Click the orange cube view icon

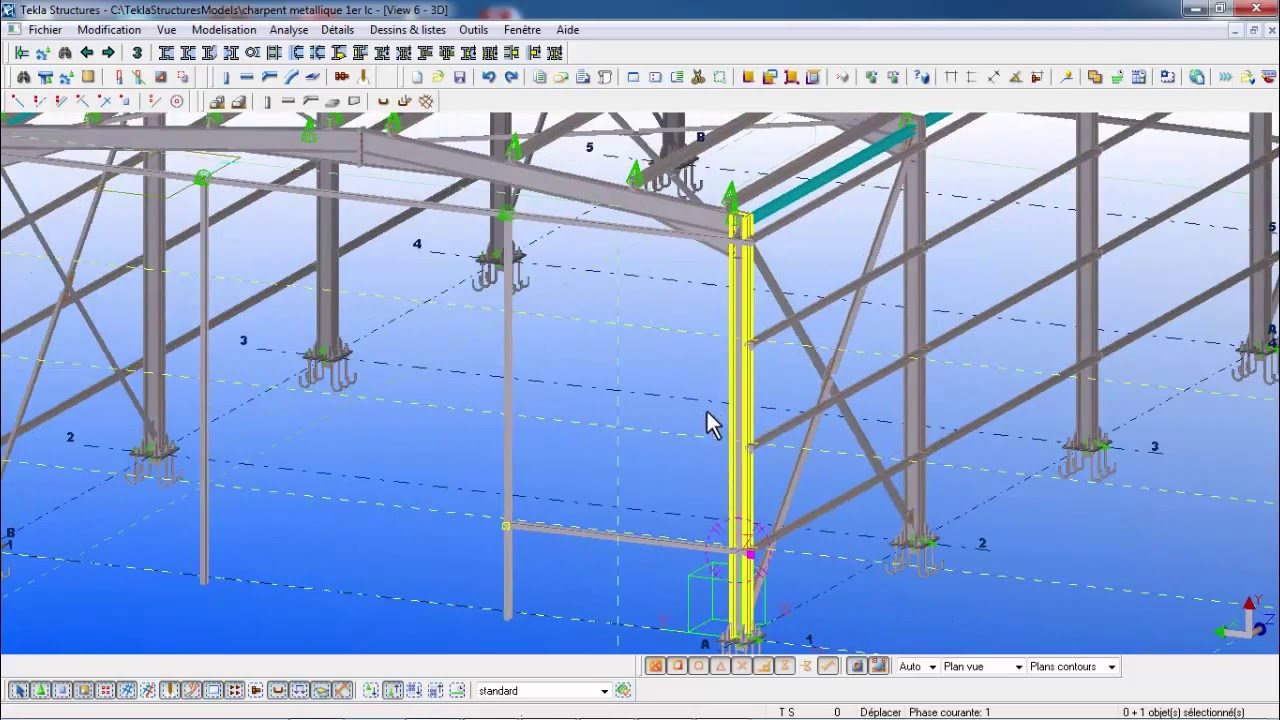pyautogui.click(x=748, y=77)
